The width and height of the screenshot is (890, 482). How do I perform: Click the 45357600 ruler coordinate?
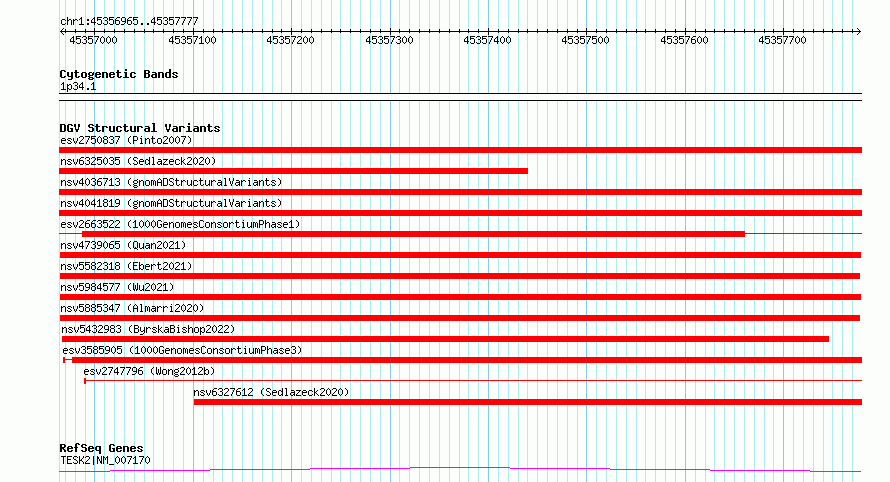click(685, 40)
